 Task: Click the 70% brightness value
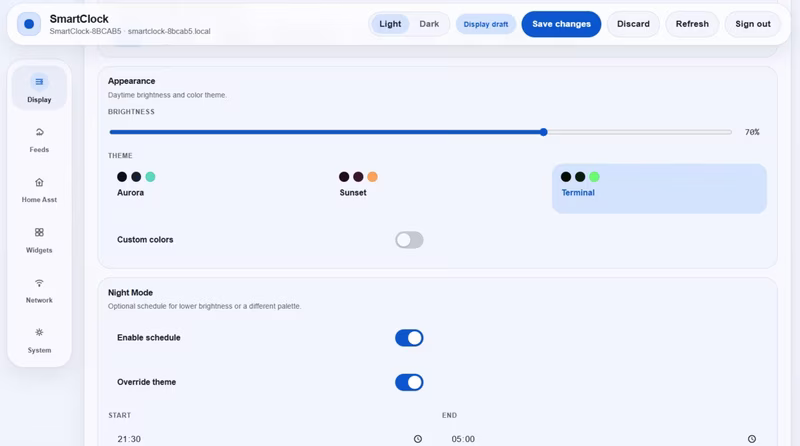[752, 132]
